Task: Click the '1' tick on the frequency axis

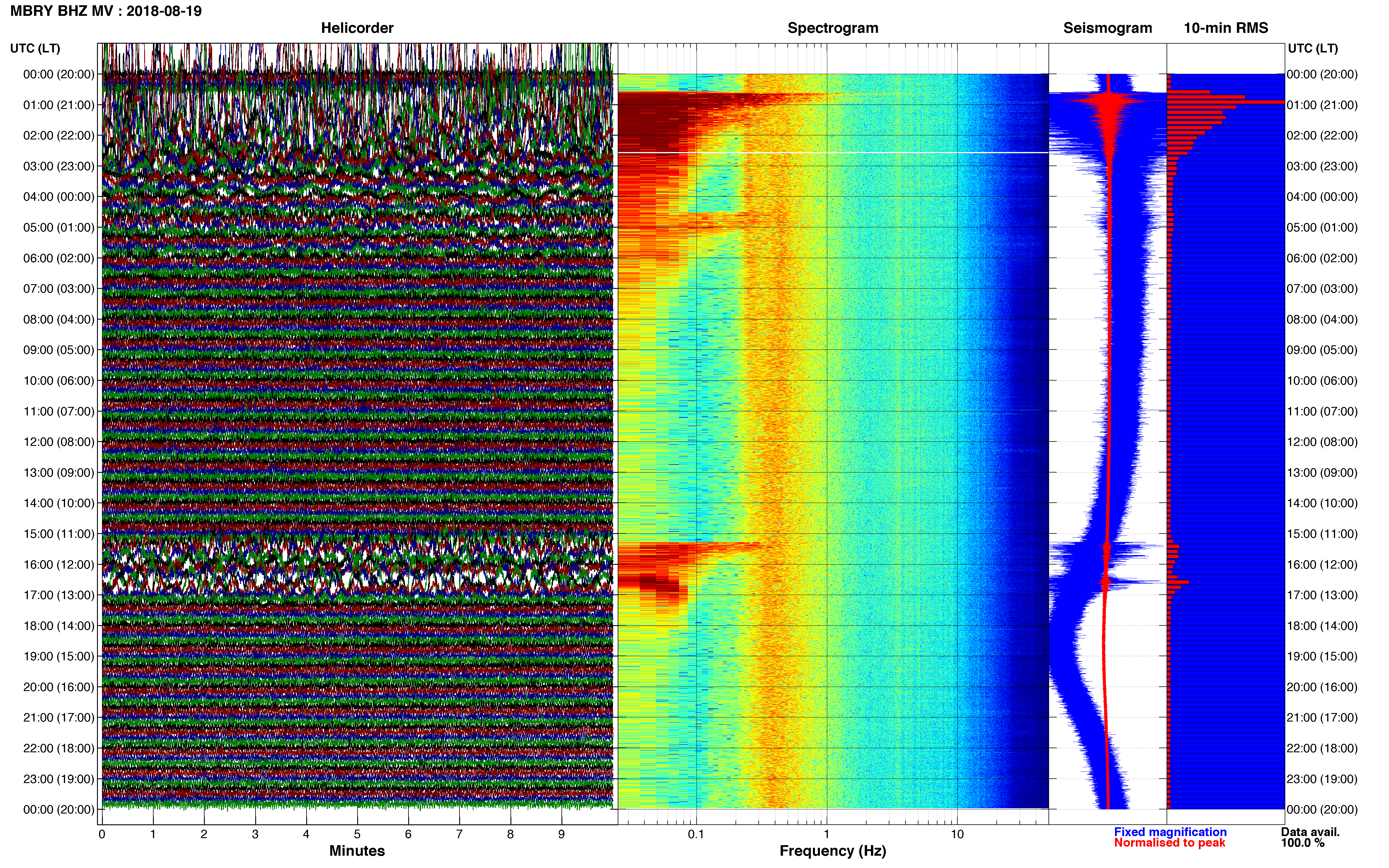Action: (826, 834)
